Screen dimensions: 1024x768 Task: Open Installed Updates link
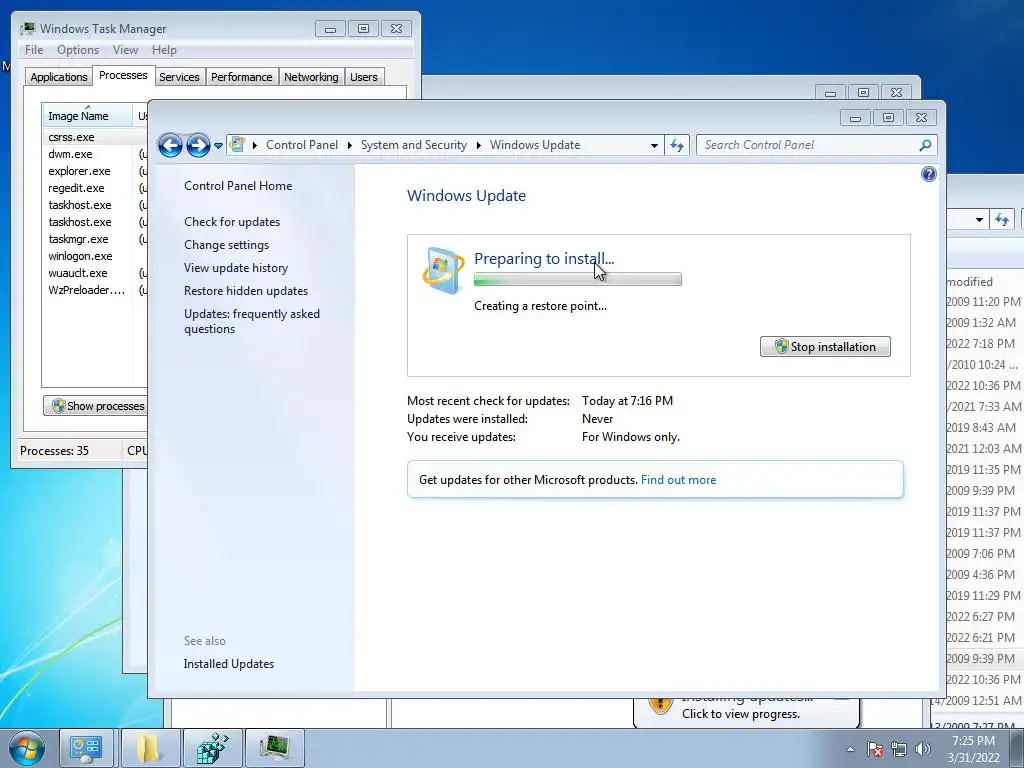pos(229,664)
